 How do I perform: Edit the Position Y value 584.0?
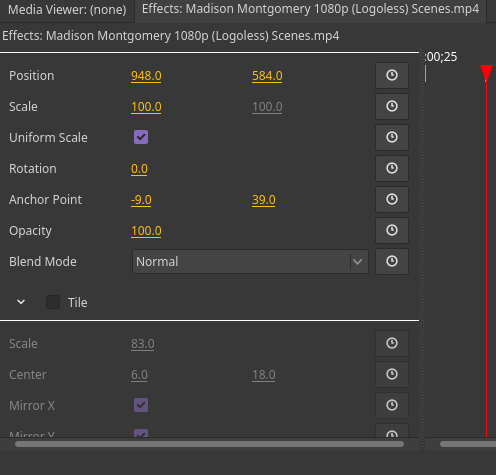click(267, 76)
